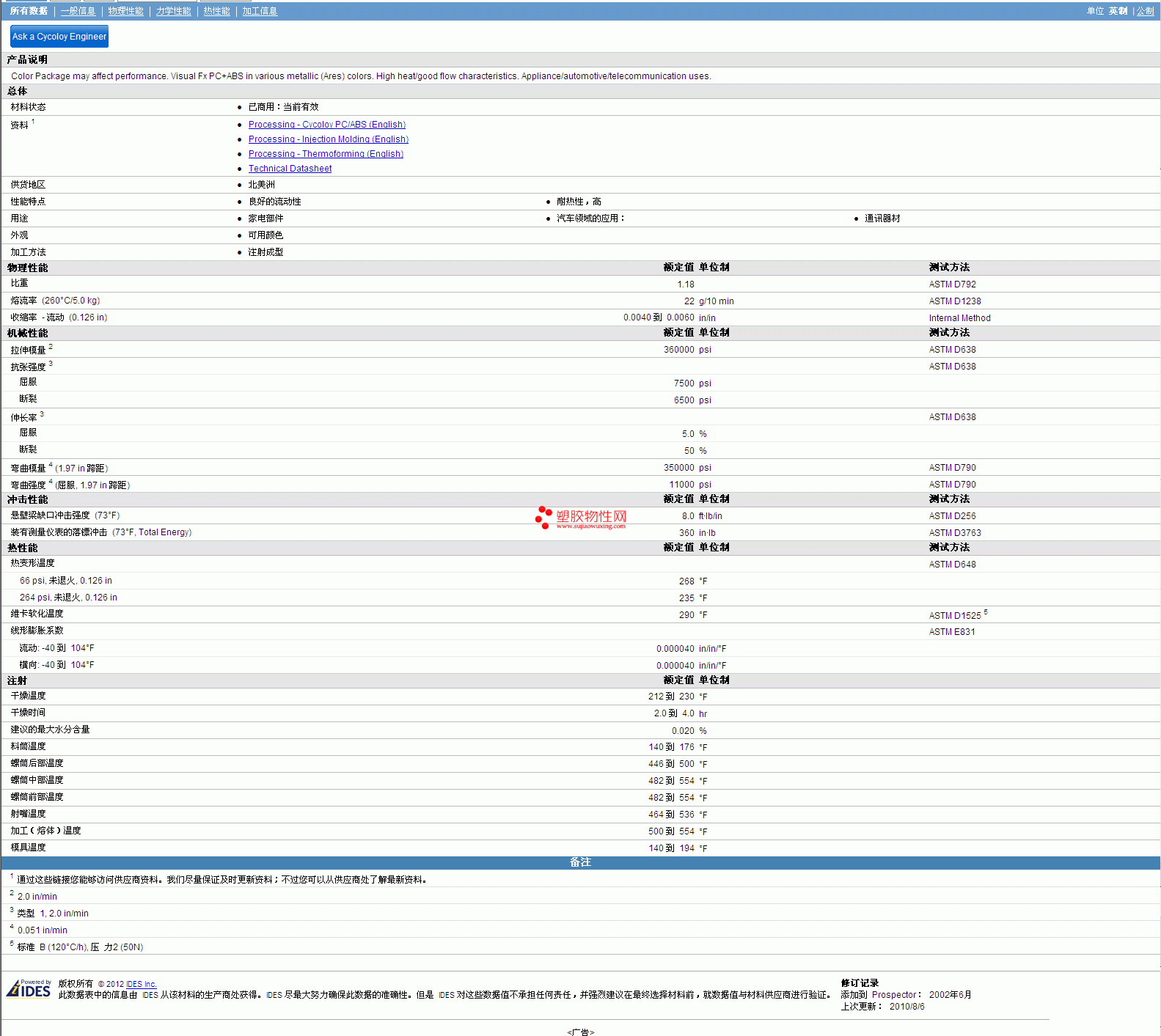Click the 冲击性能 section header

(27, 500)
